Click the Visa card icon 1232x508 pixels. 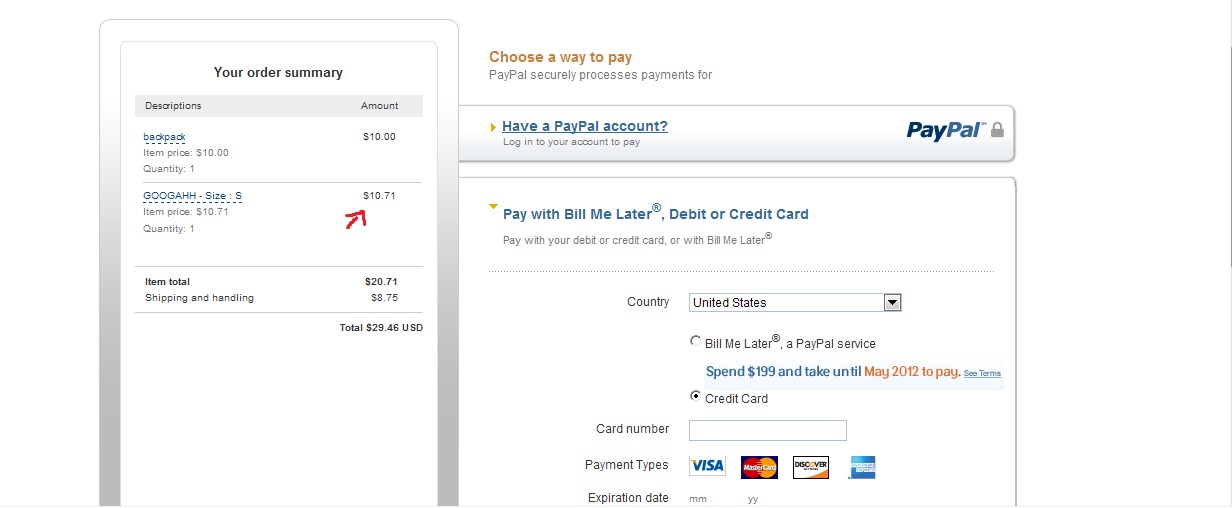(707, 466)
